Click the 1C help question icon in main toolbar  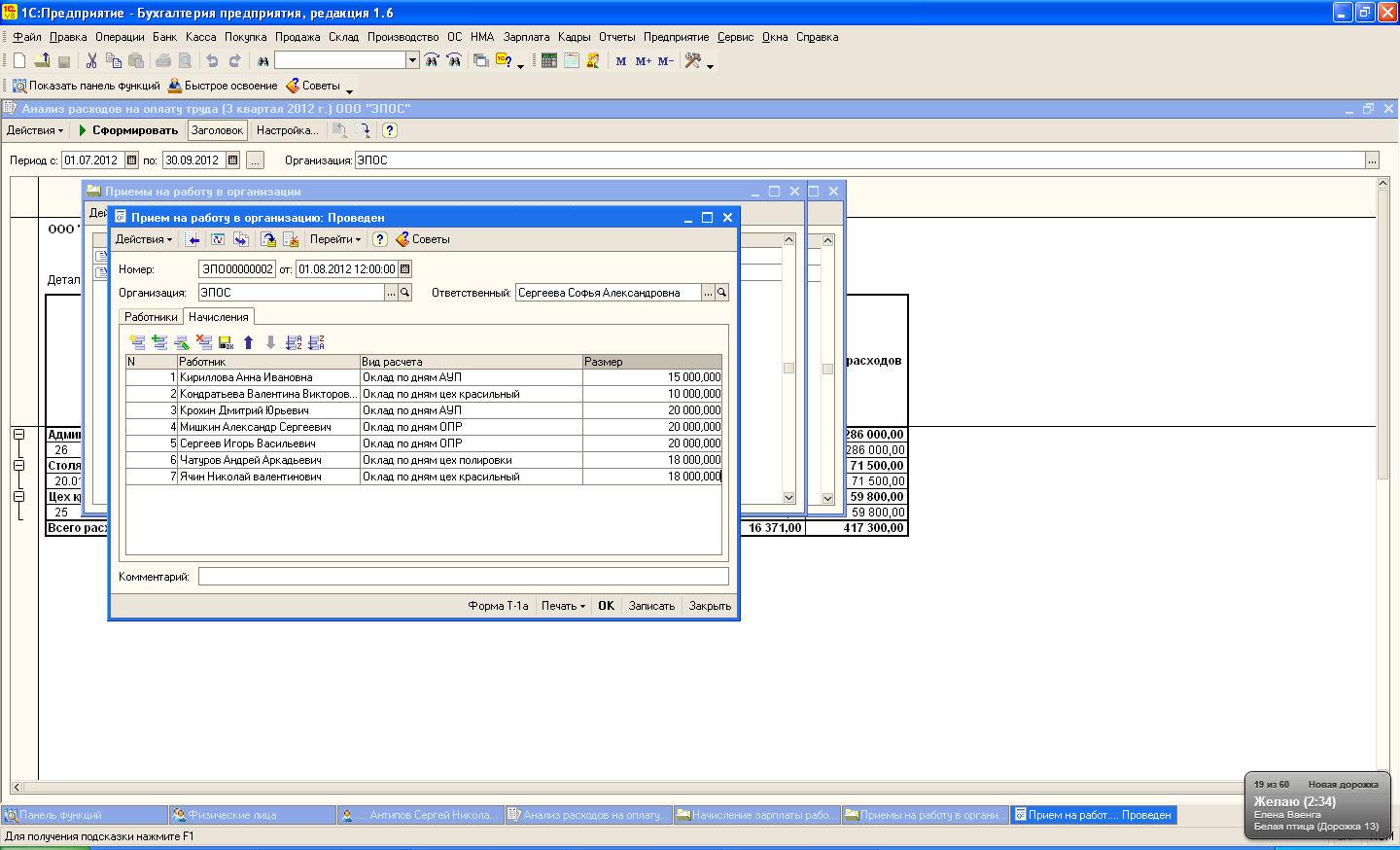(x=504, y=60)
